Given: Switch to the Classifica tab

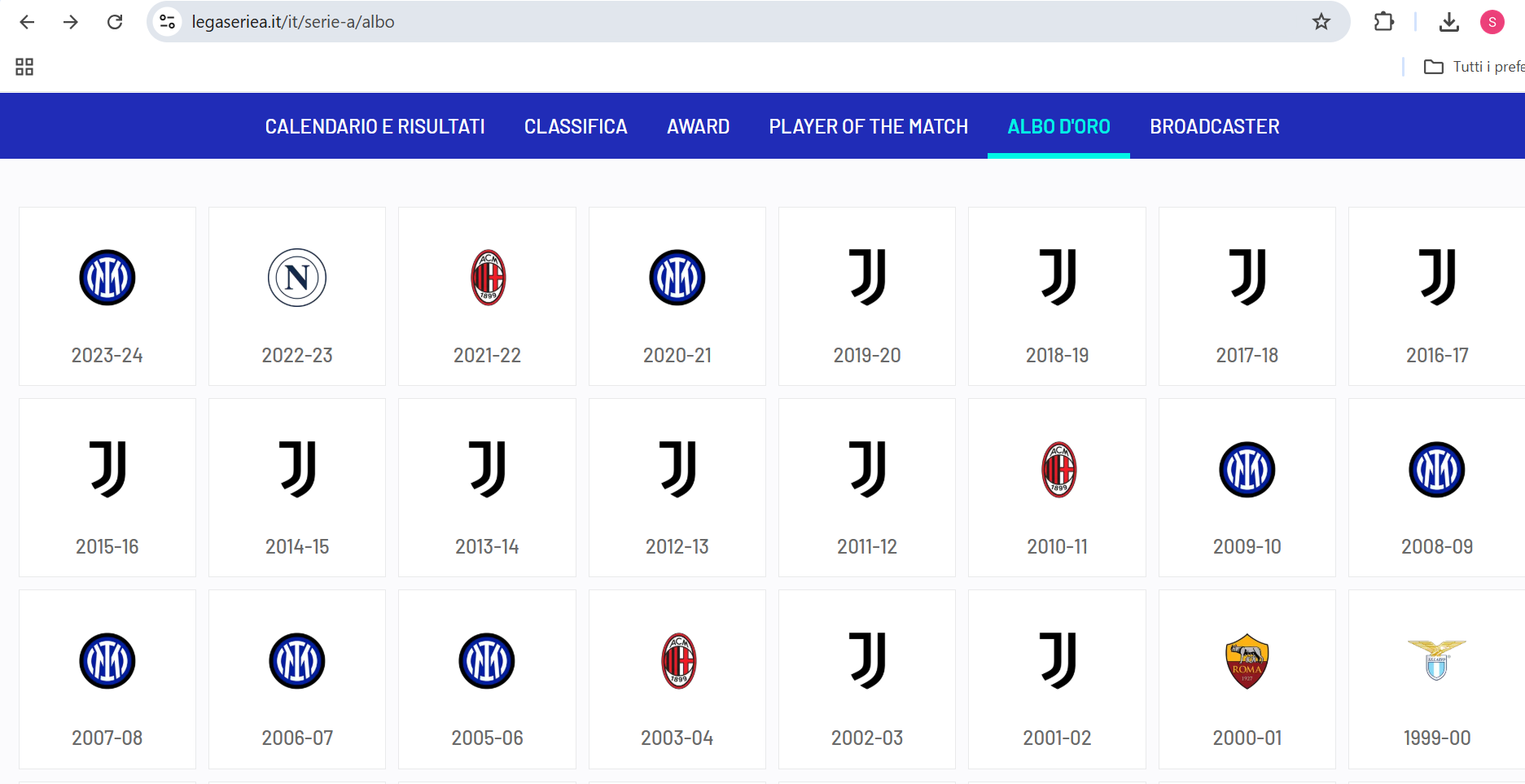Looking at the screenshot, I should [576, 126].
